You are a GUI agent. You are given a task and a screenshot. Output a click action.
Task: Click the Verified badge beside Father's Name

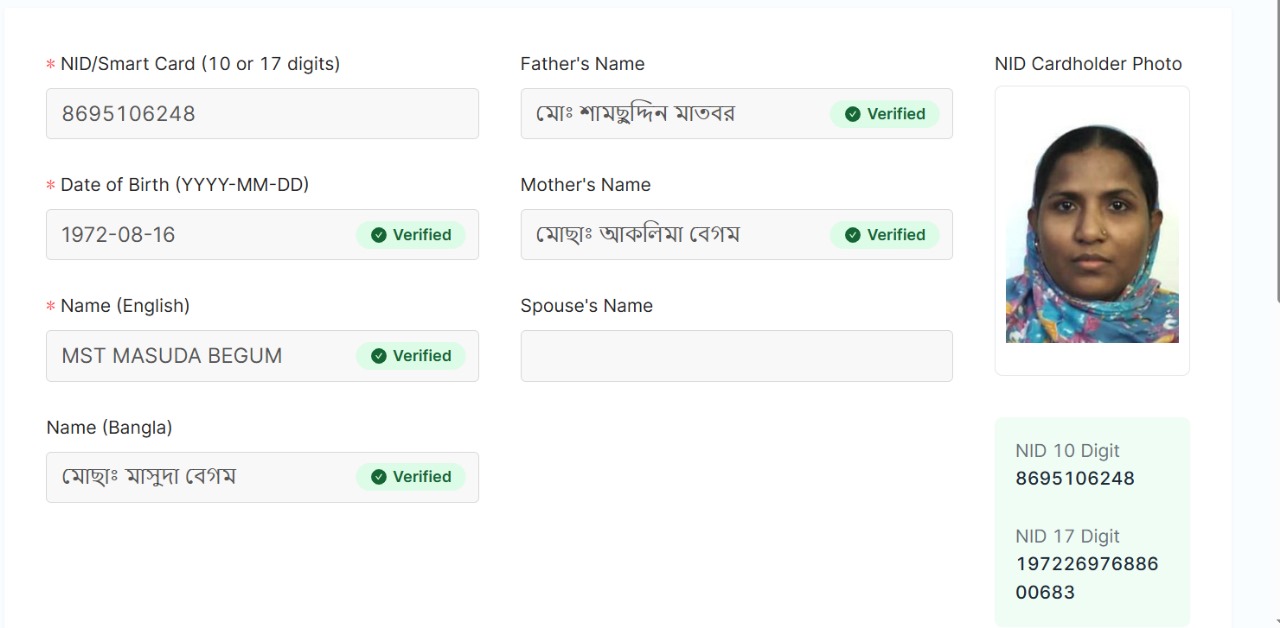885,114
